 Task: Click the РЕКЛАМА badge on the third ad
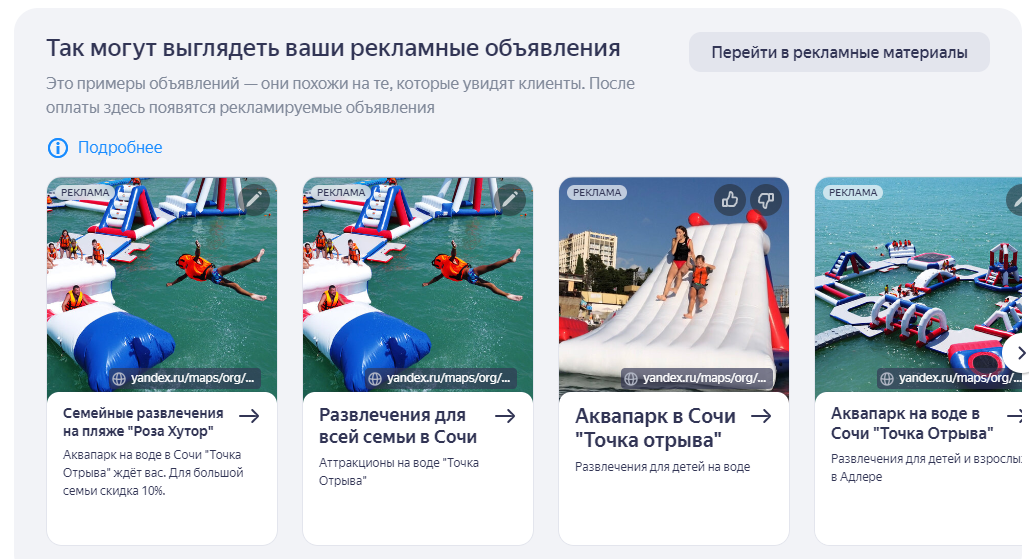pyautogui.click(x=597, y=192)
